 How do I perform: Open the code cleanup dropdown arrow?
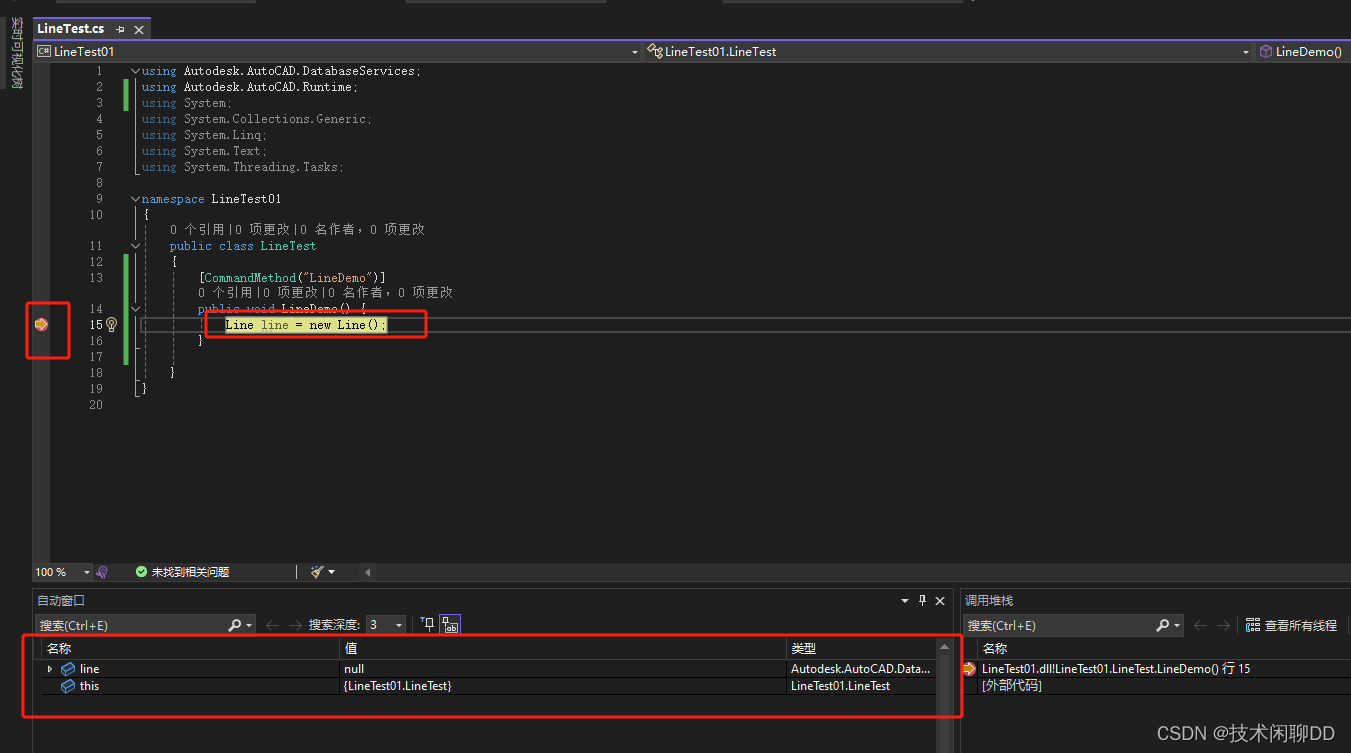[x=331, y=572]
